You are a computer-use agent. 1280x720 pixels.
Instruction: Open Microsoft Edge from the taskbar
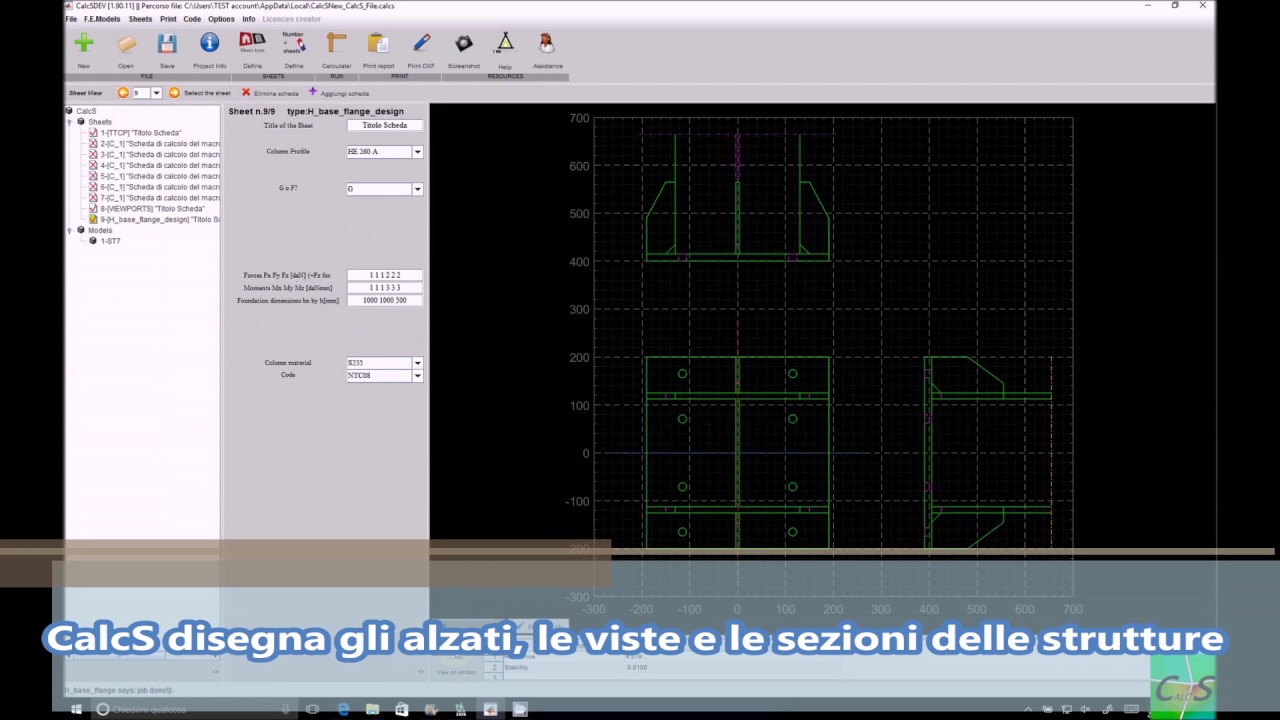click(x=343, y=709)
